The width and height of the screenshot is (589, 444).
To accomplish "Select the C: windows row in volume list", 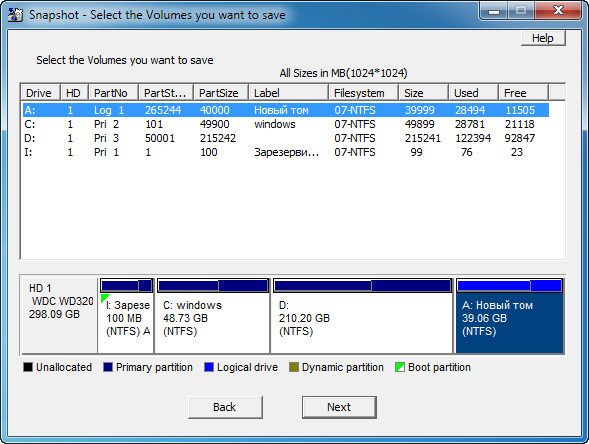I will 285,124.
